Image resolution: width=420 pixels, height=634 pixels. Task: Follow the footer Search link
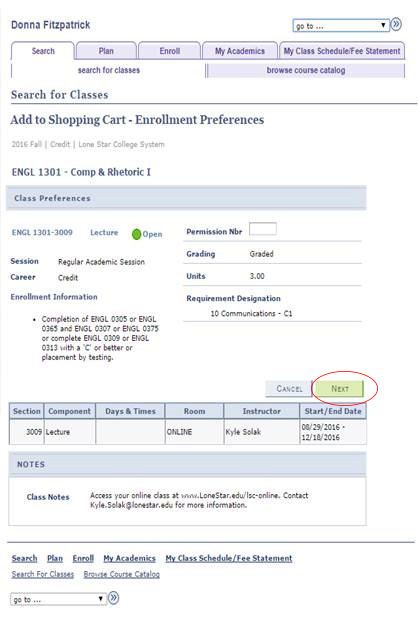[x=24, y=558]
